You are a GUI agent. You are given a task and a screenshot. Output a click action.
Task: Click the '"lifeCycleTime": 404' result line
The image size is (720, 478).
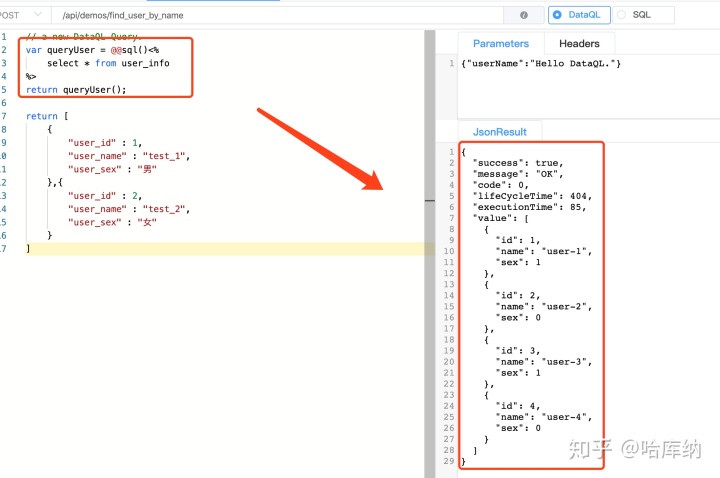(533, 196)
